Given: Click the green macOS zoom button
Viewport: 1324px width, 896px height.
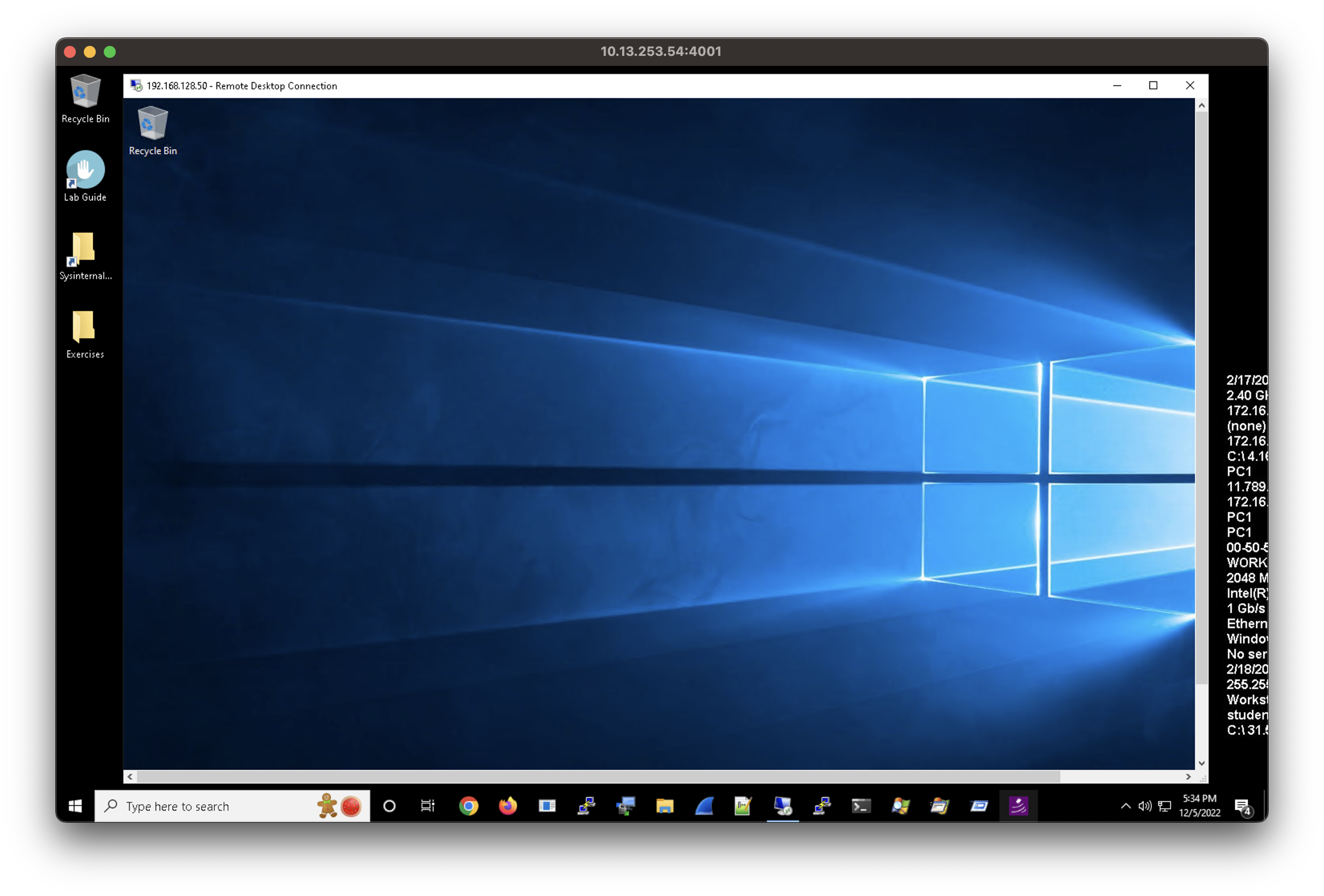Looking at the screenshot, I should 110,52.
